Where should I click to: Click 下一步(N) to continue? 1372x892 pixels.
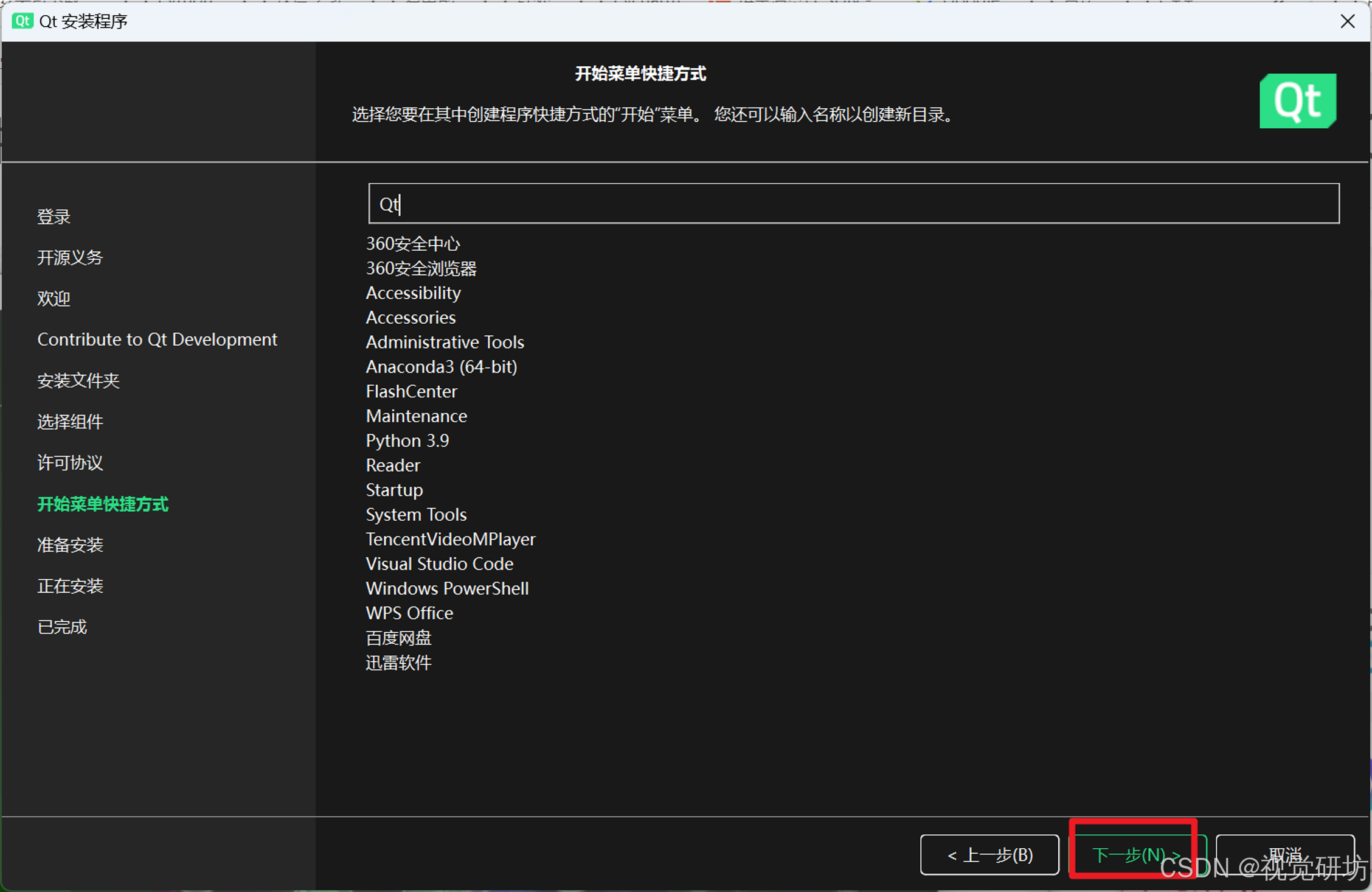tap(1135, 854)
